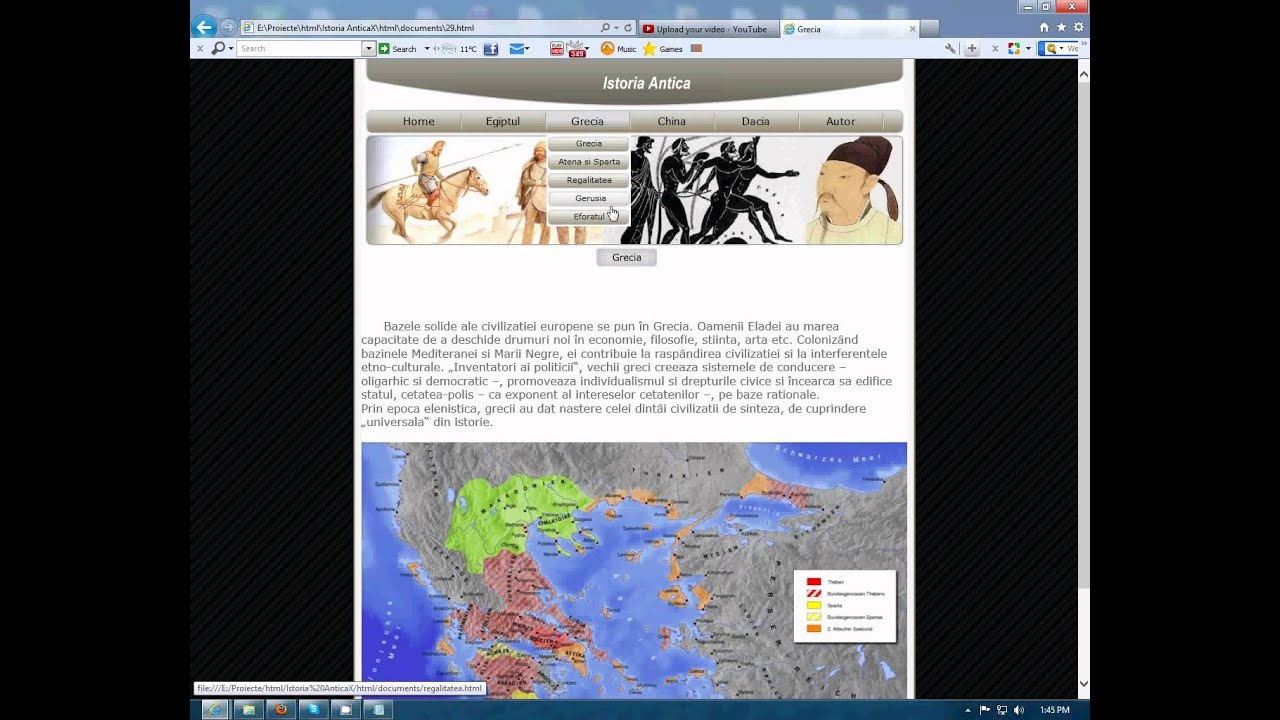The width and height of the screenshot is (1280, 720).
Task: Choose Eforatul submenu entry
Action: (x=588, y=216)
